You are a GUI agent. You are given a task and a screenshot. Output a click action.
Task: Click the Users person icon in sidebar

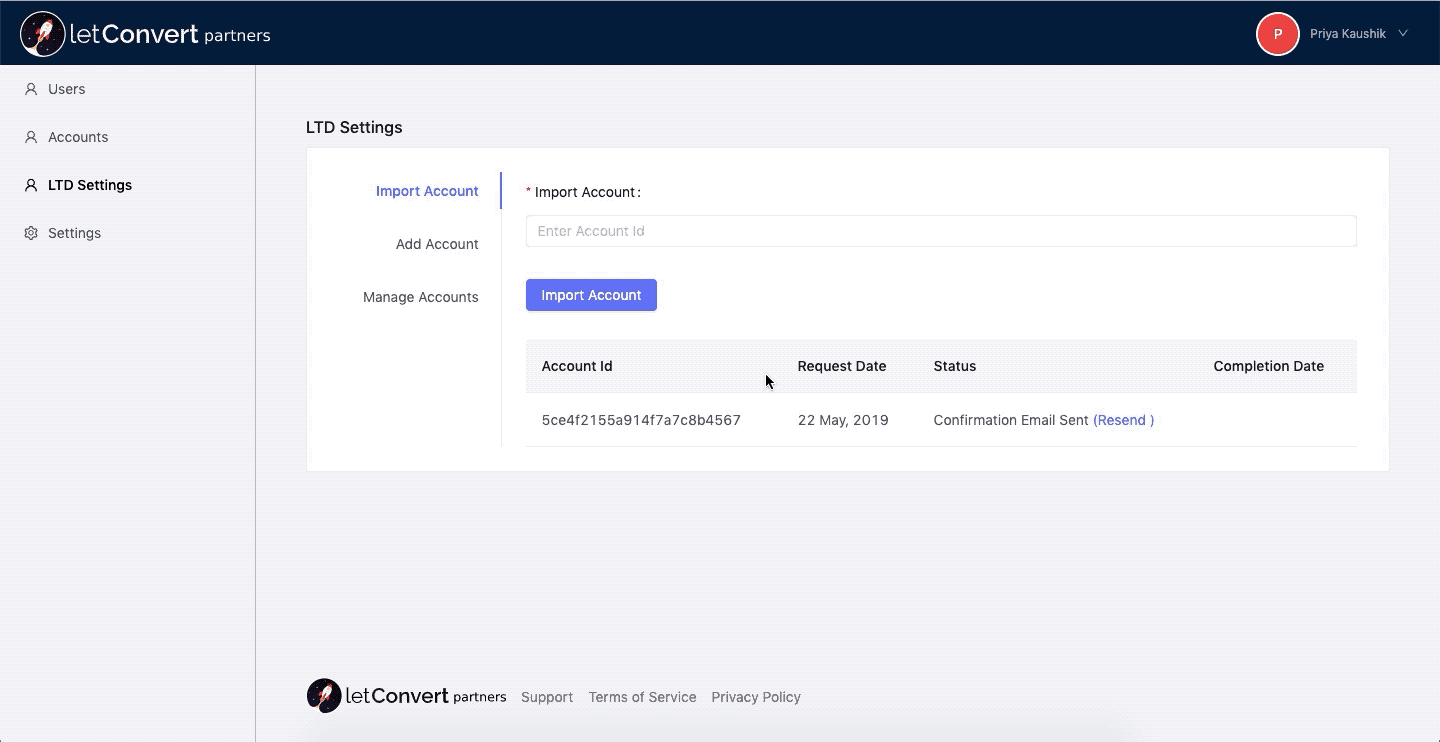click(31, 89)
